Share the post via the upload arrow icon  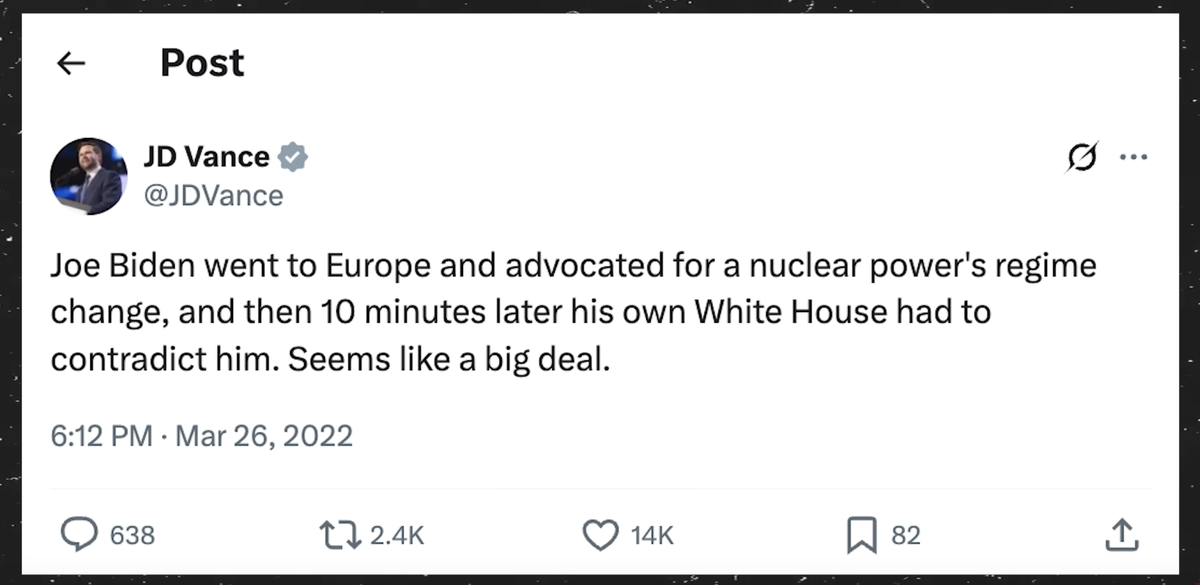(x=1122, y=535)
